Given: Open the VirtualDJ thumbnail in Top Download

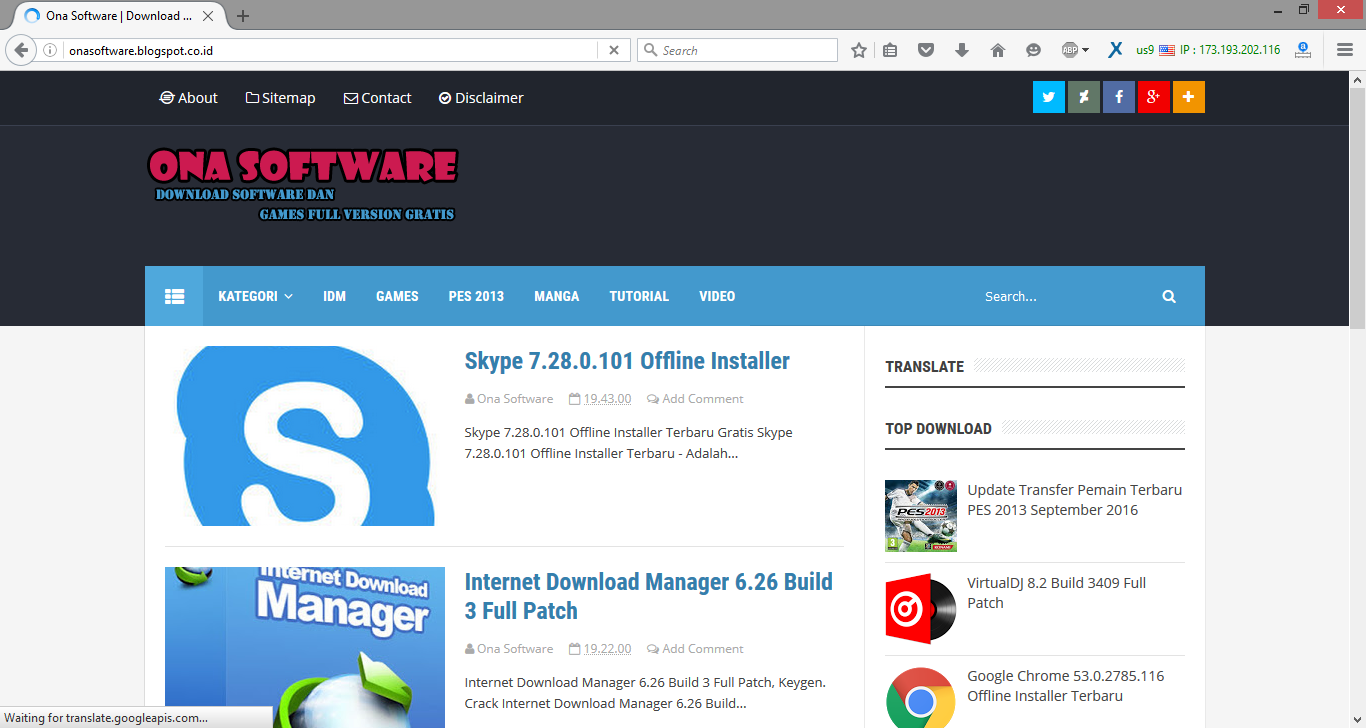Looking at the screenshot, I should coord(921,609).
